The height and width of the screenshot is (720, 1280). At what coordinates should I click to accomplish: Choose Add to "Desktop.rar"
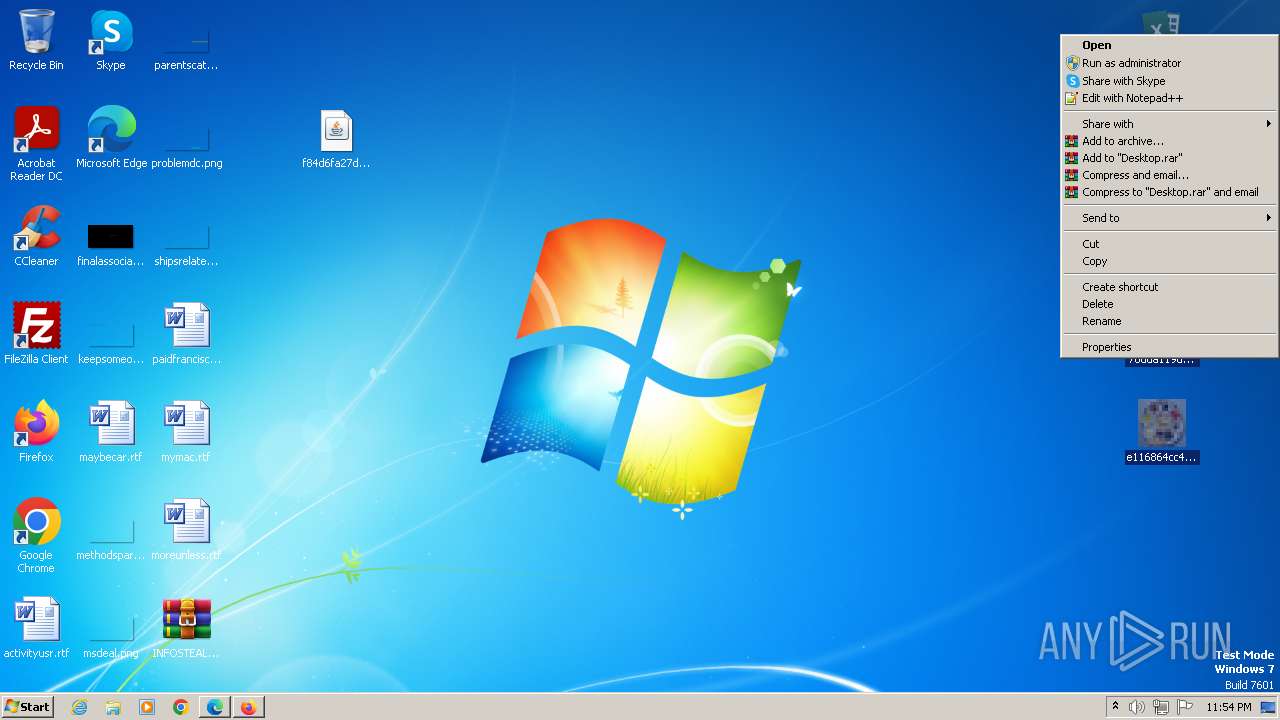pyautogui.click(x=1169, y=158)
